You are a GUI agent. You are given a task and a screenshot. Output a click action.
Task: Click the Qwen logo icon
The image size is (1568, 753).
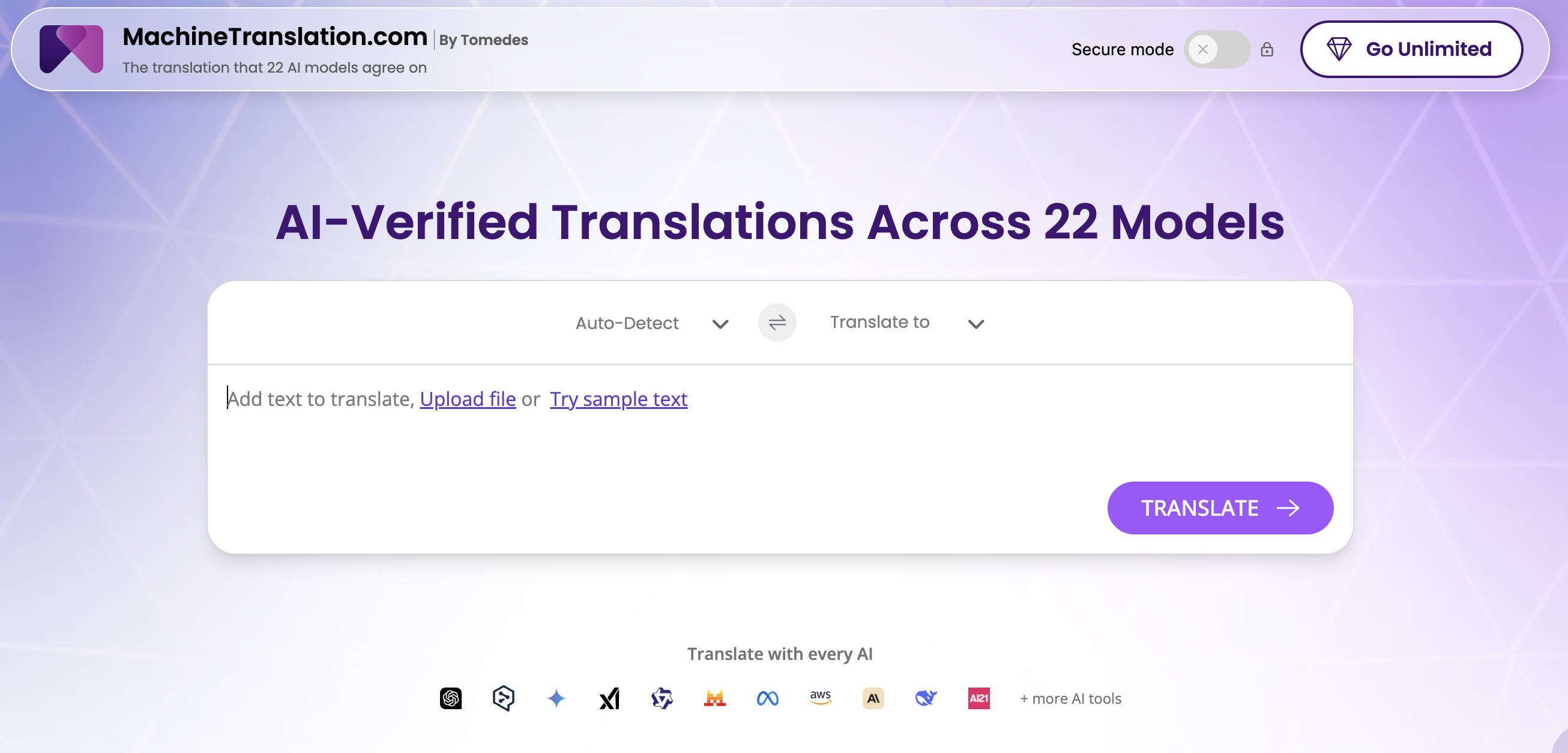(662, 698)
